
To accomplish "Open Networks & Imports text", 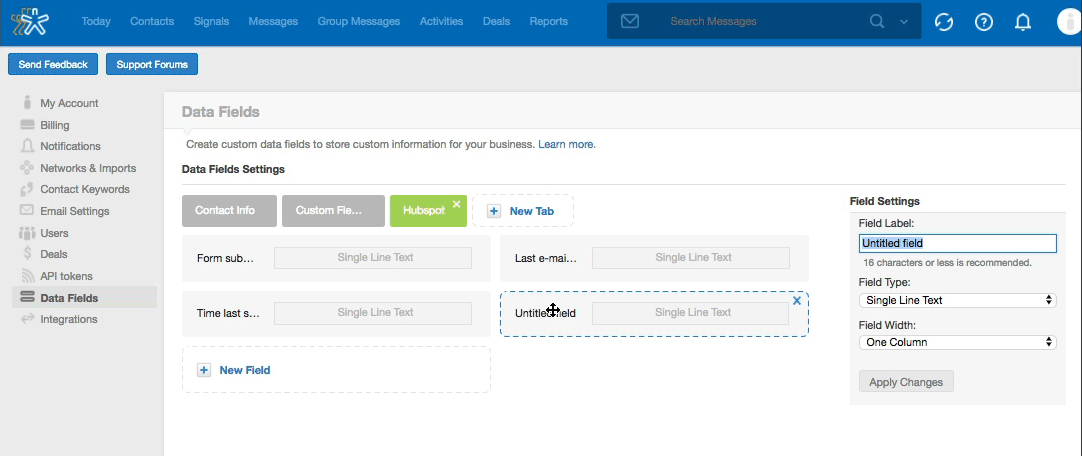I will [x=88, y=168].
